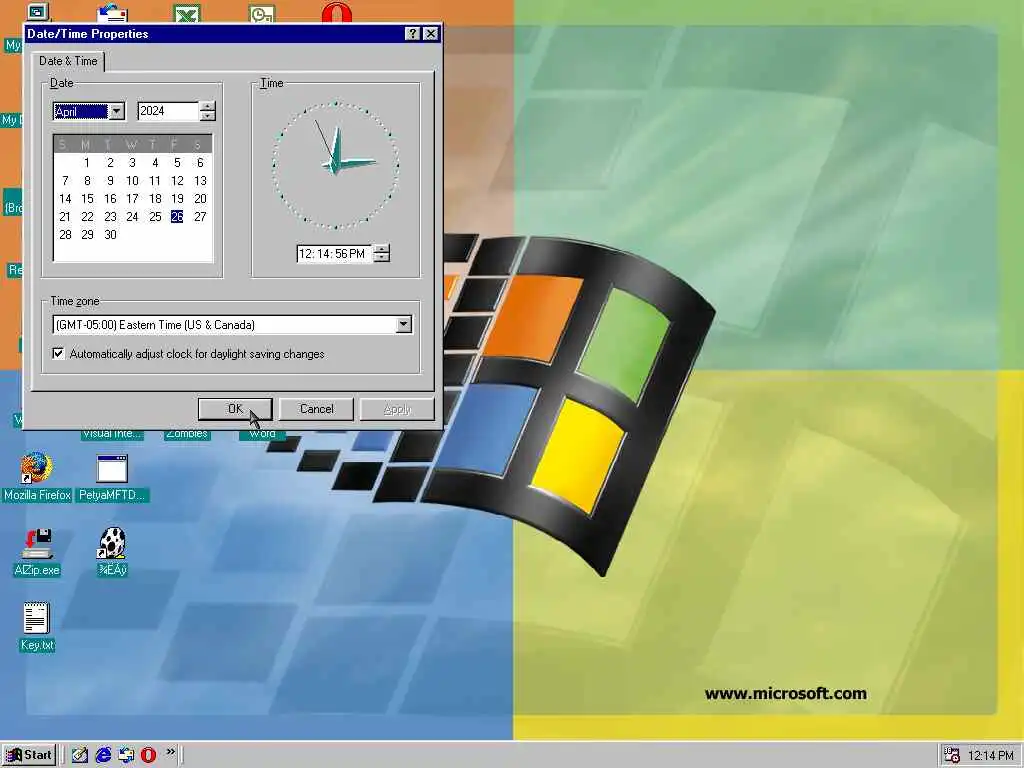Viewport: 1024px width, 768px height.
Task: Click the task scheduler tray icon
Action: 952,755
